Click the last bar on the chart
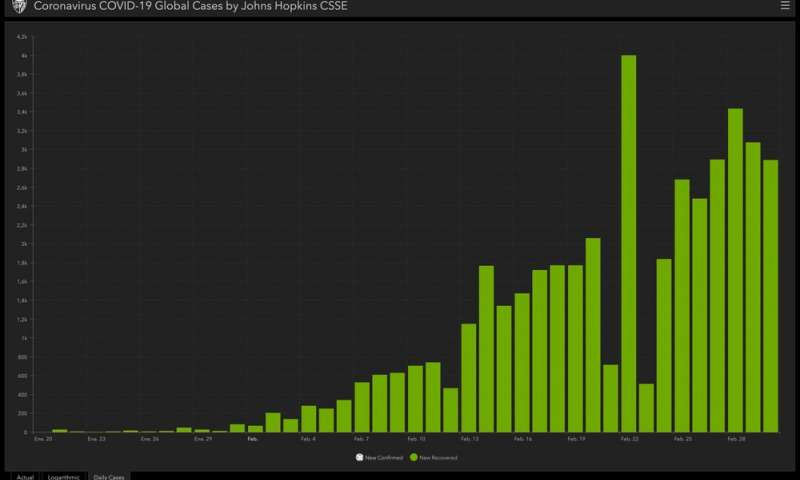This screenshot has height=480, width=800. point(770,296)
